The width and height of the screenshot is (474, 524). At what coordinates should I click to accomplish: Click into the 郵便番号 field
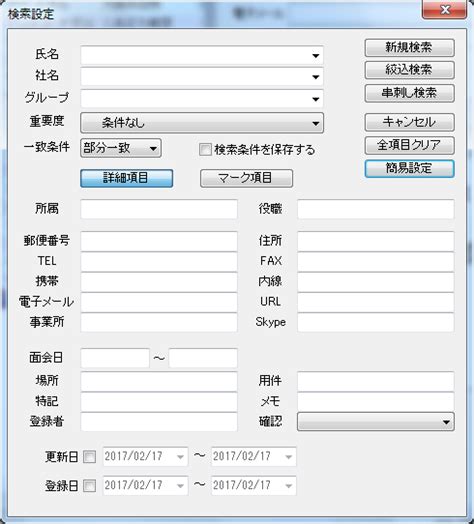pyautogui.click(x=159, y=241)
